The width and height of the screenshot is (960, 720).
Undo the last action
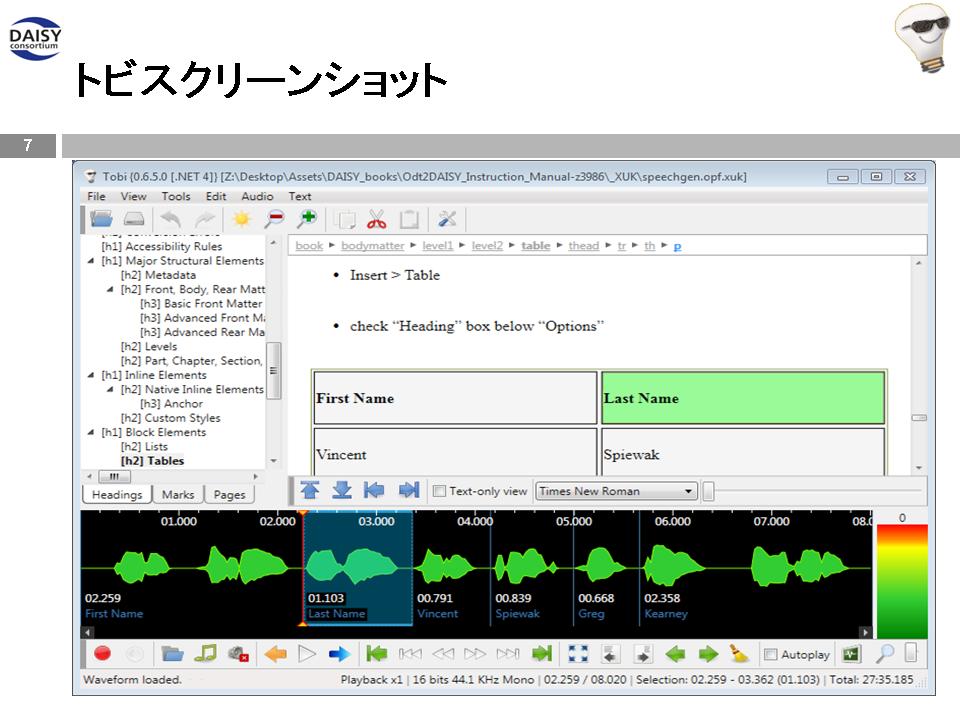[171, 219]
